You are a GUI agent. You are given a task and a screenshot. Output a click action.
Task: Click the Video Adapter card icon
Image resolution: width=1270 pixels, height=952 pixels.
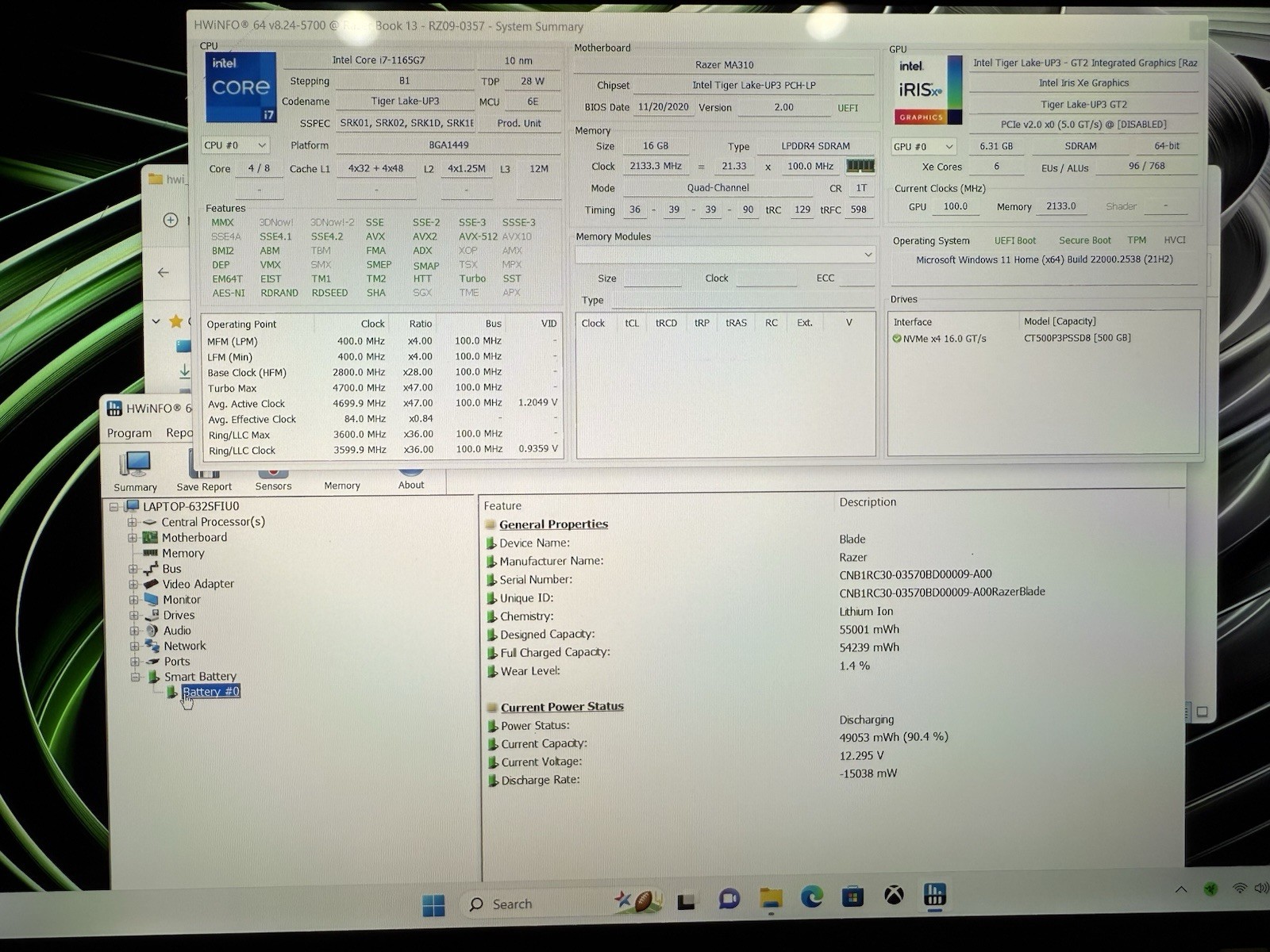pos(151,584)
